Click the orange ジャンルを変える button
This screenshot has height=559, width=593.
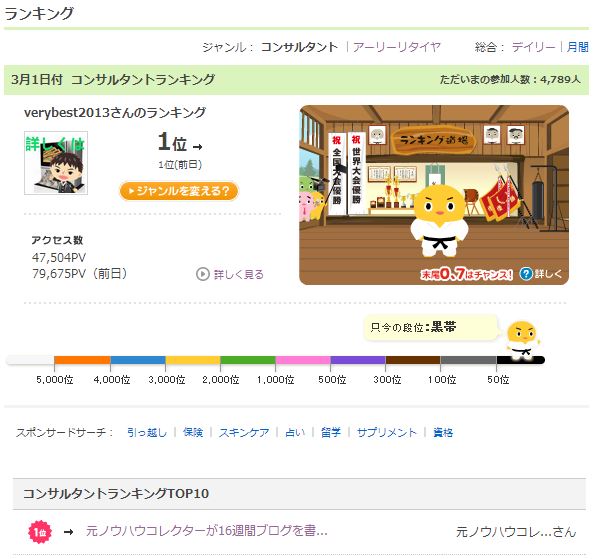pyautogui.click(x=179, y=191)
